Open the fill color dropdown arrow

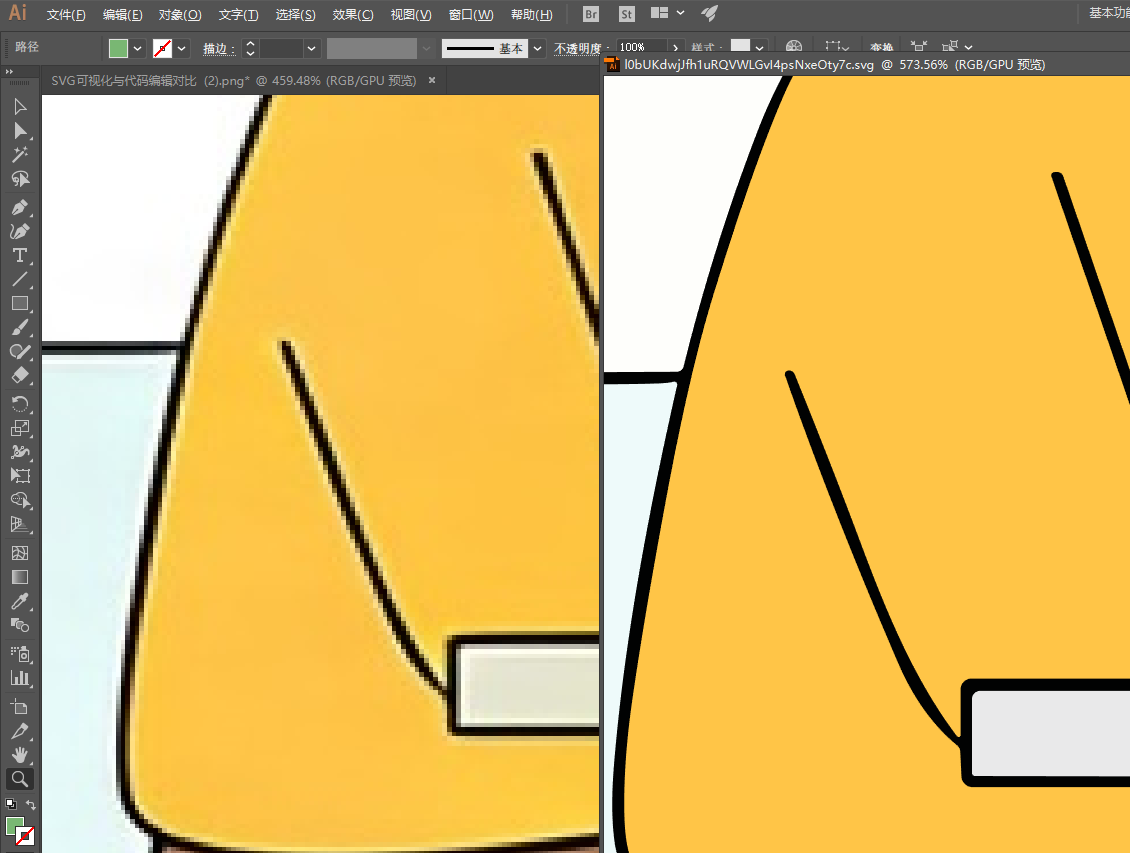138,48
